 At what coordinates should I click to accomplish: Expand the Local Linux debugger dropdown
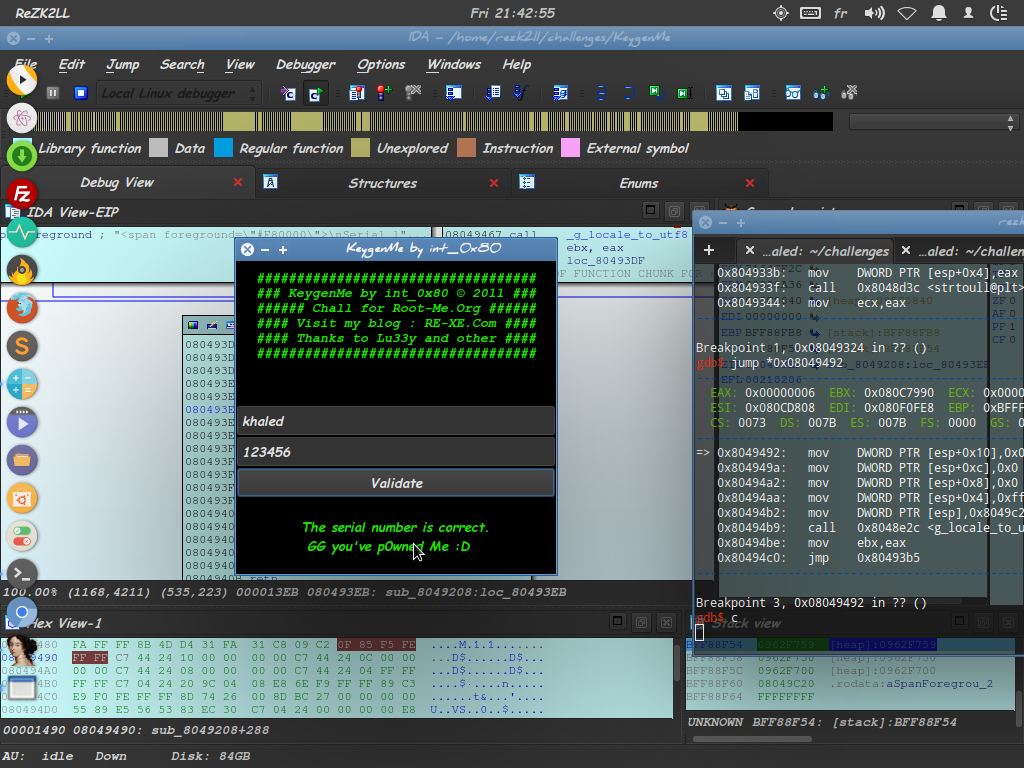point(179,93)
